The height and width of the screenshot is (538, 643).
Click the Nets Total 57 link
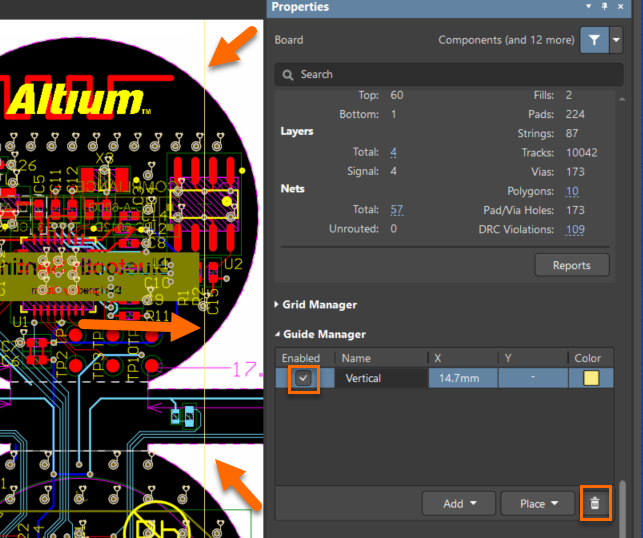pyautogui.click(x=396, y=210)
